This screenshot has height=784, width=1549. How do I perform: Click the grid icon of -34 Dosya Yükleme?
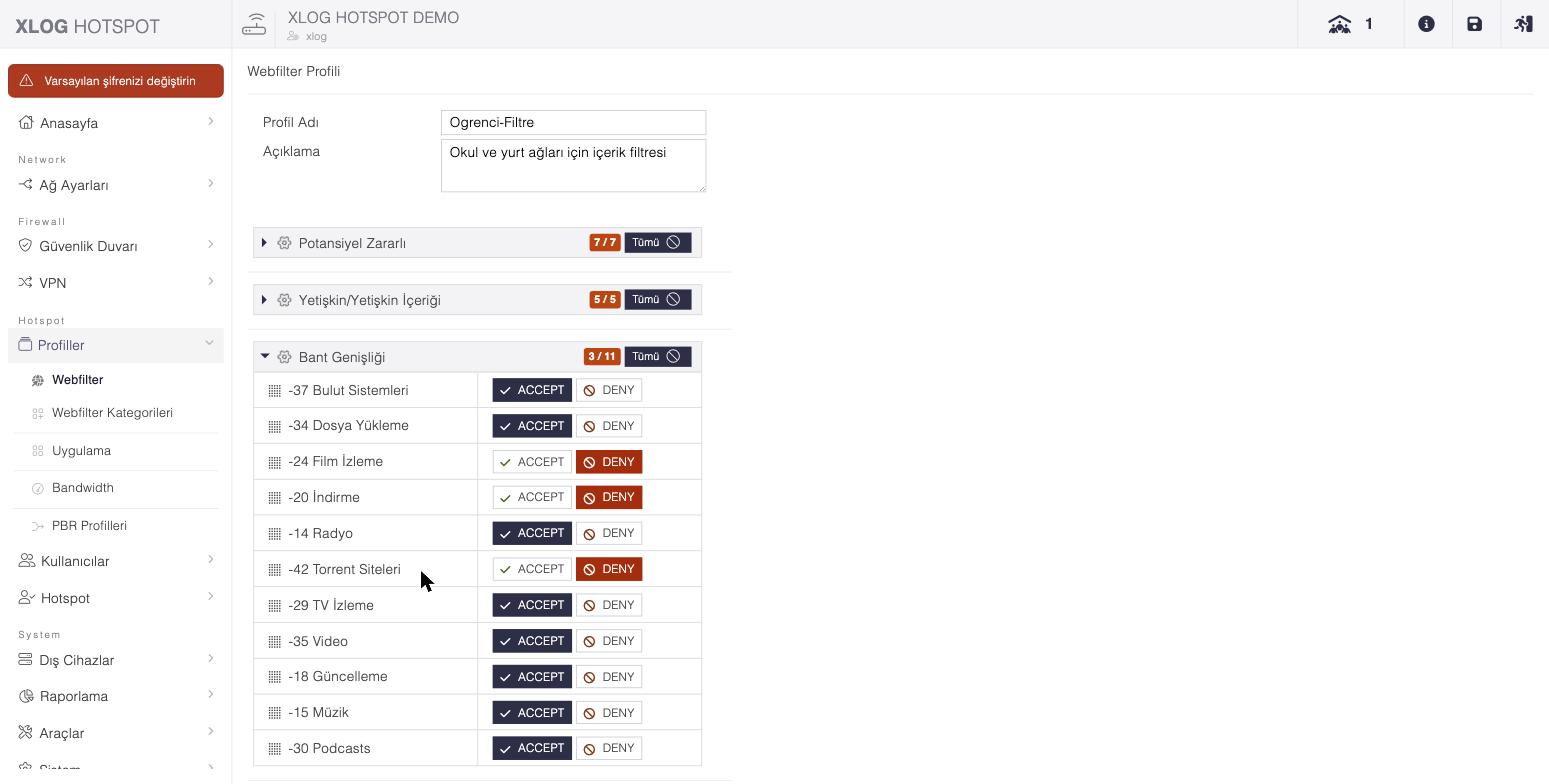click(274, 426)
